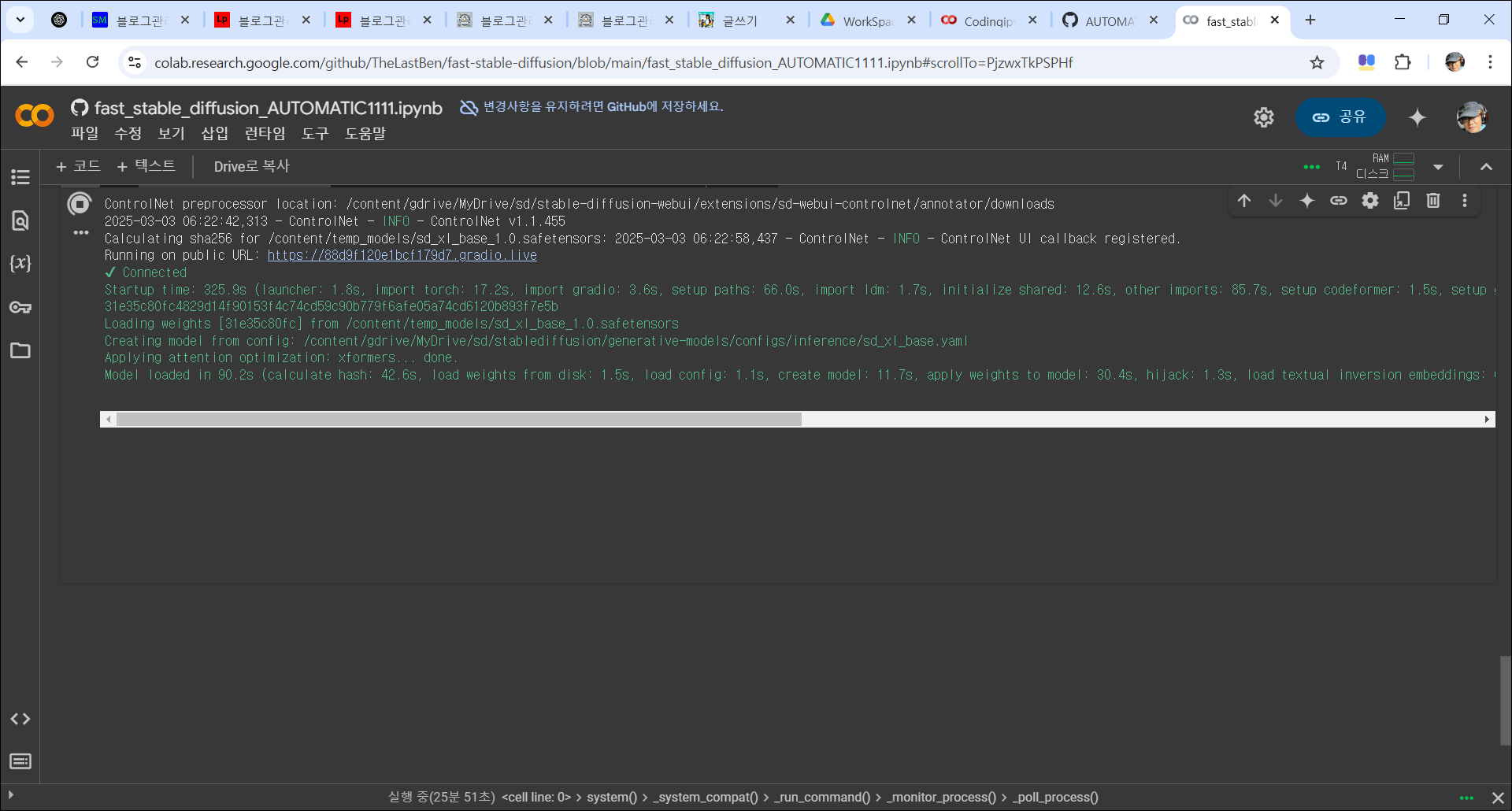Delete the current cell

[1433, 201]
